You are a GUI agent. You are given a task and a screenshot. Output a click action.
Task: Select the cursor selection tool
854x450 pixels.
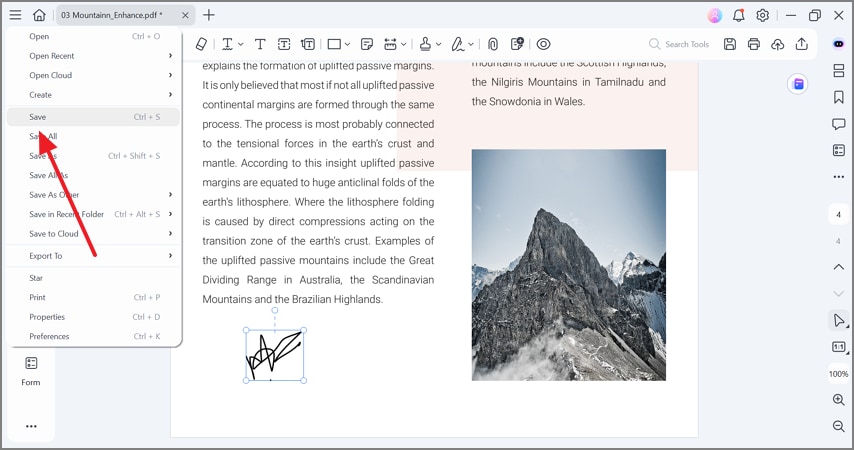click(839, 320)
